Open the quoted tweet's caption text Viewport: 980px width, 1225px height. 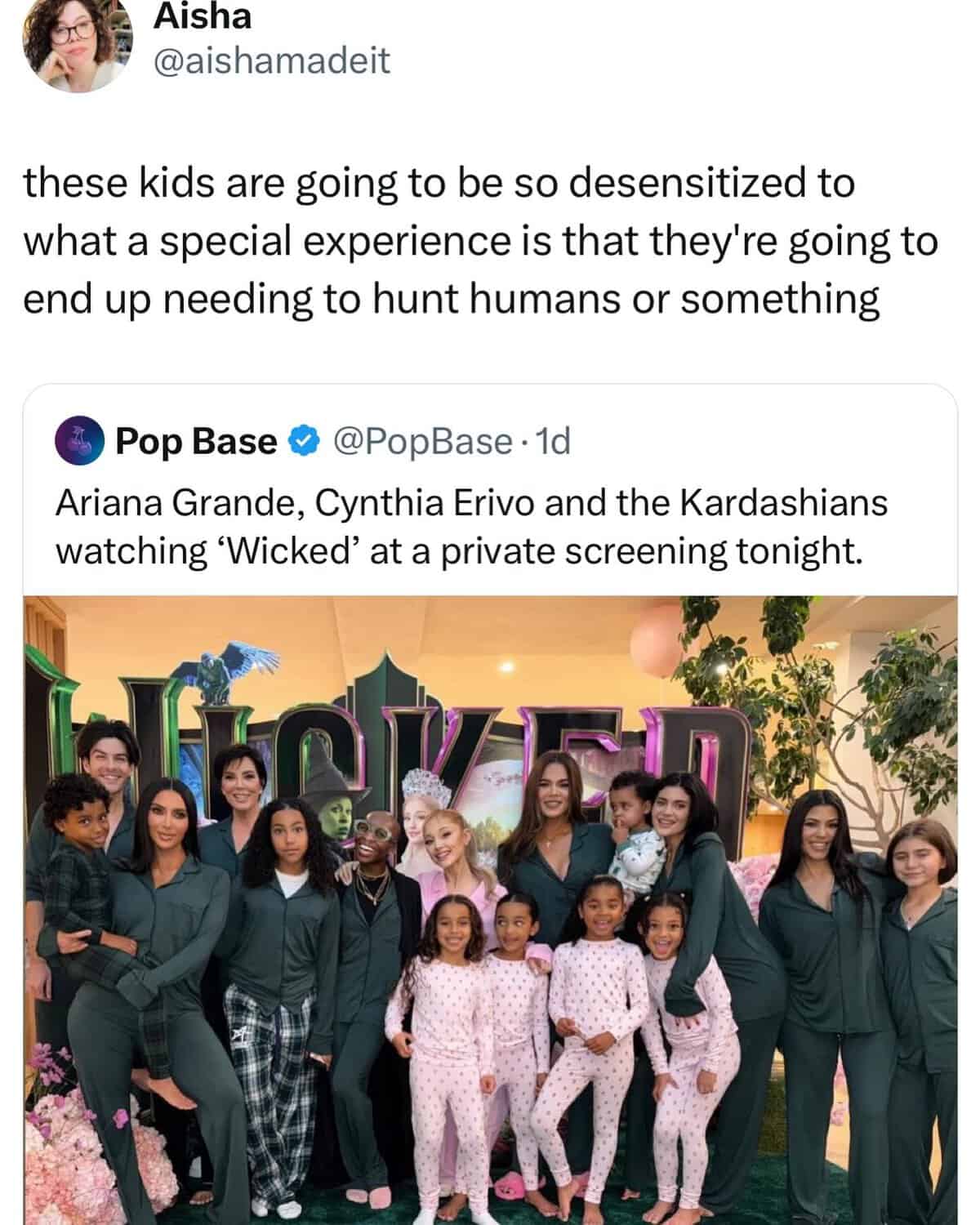470,528
